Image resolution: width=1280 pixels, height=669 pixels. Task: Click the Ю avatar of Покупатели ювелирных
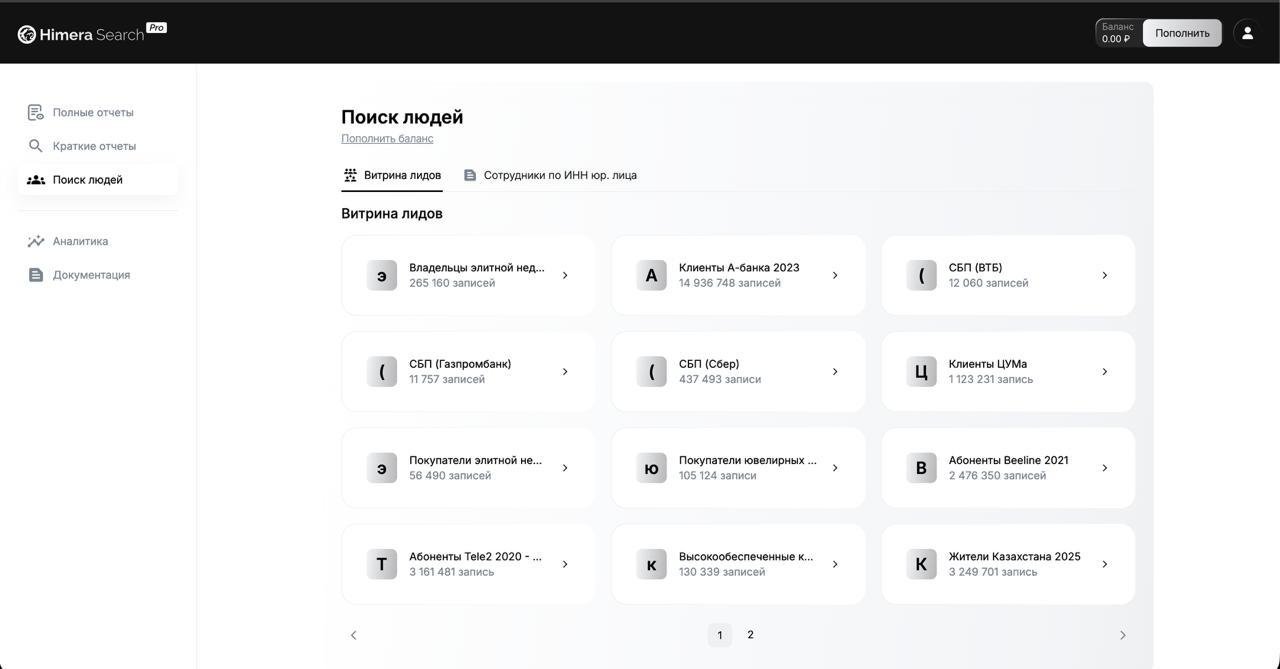pyautogui.click(x=651, y=468)
